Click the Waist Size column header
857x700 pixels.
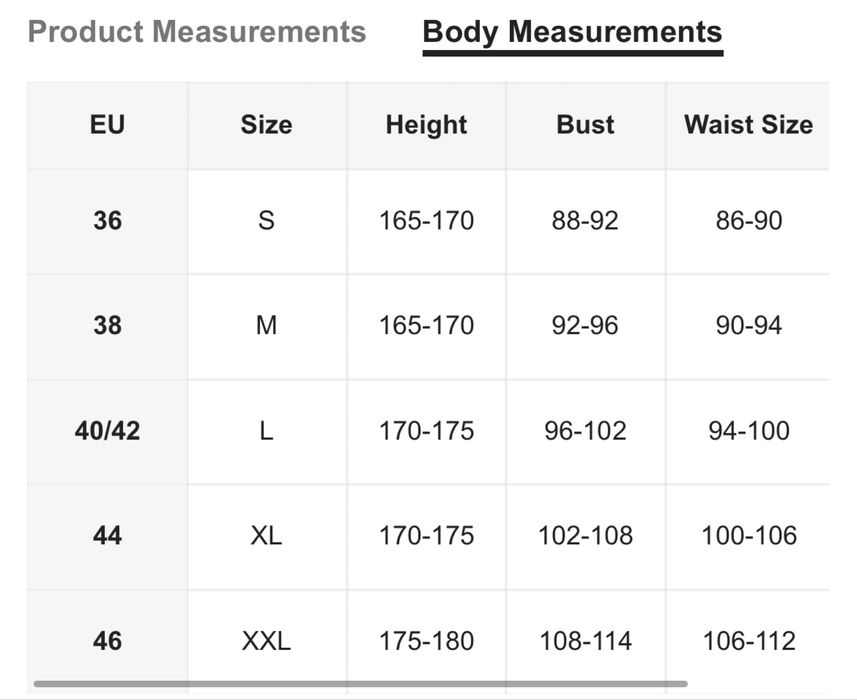coord(748,125)
